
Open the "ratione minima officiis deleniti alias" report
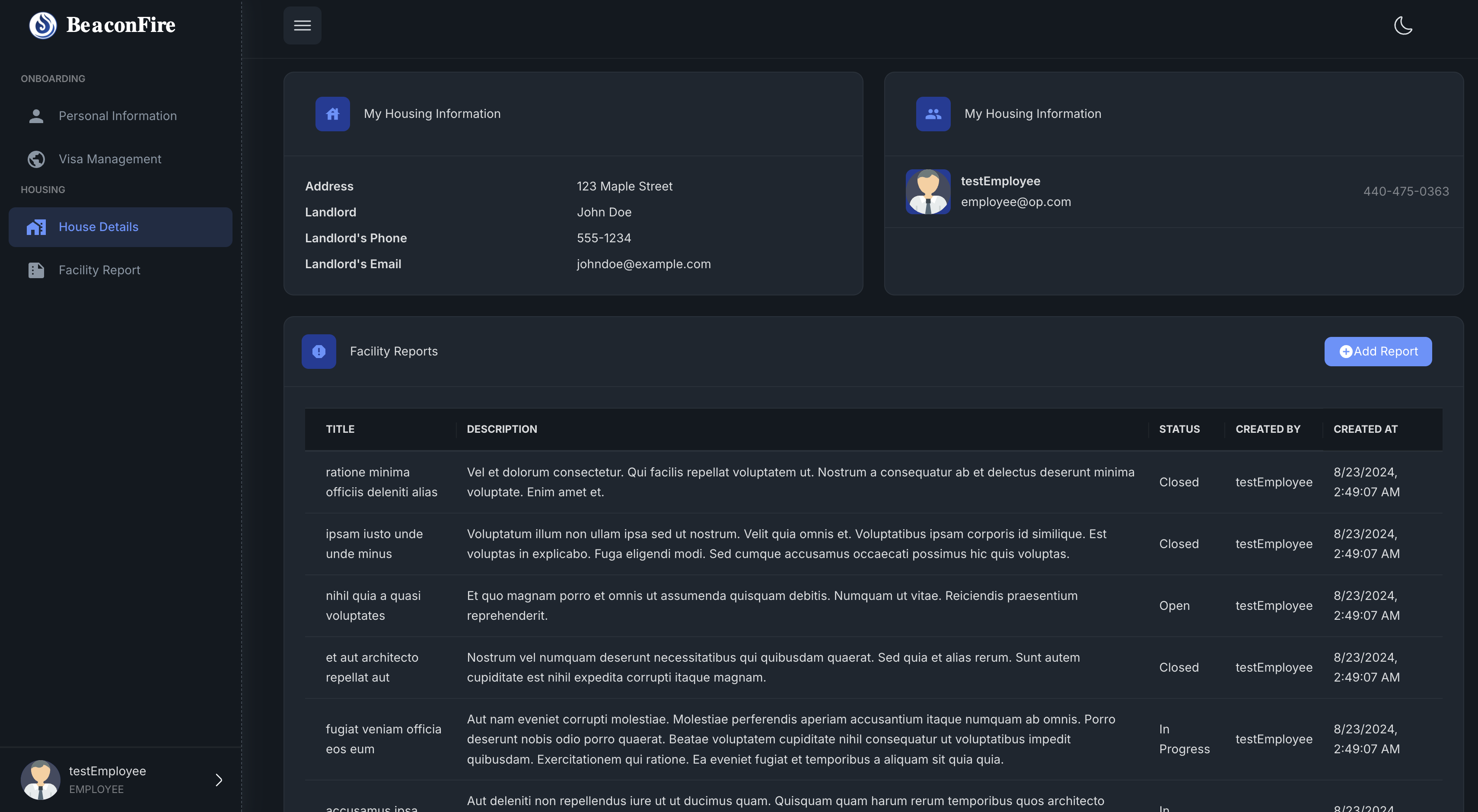coord(382,482)
